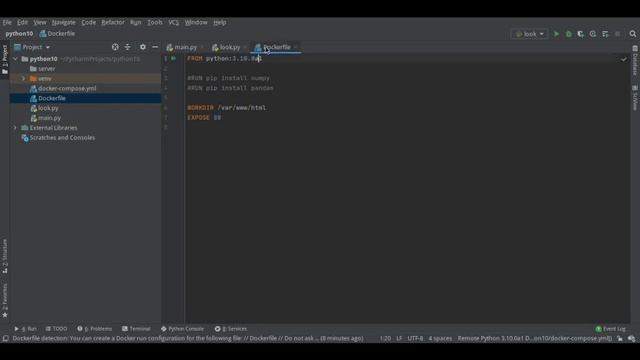Click the stop icon in run toolbar

click(618, 34)
